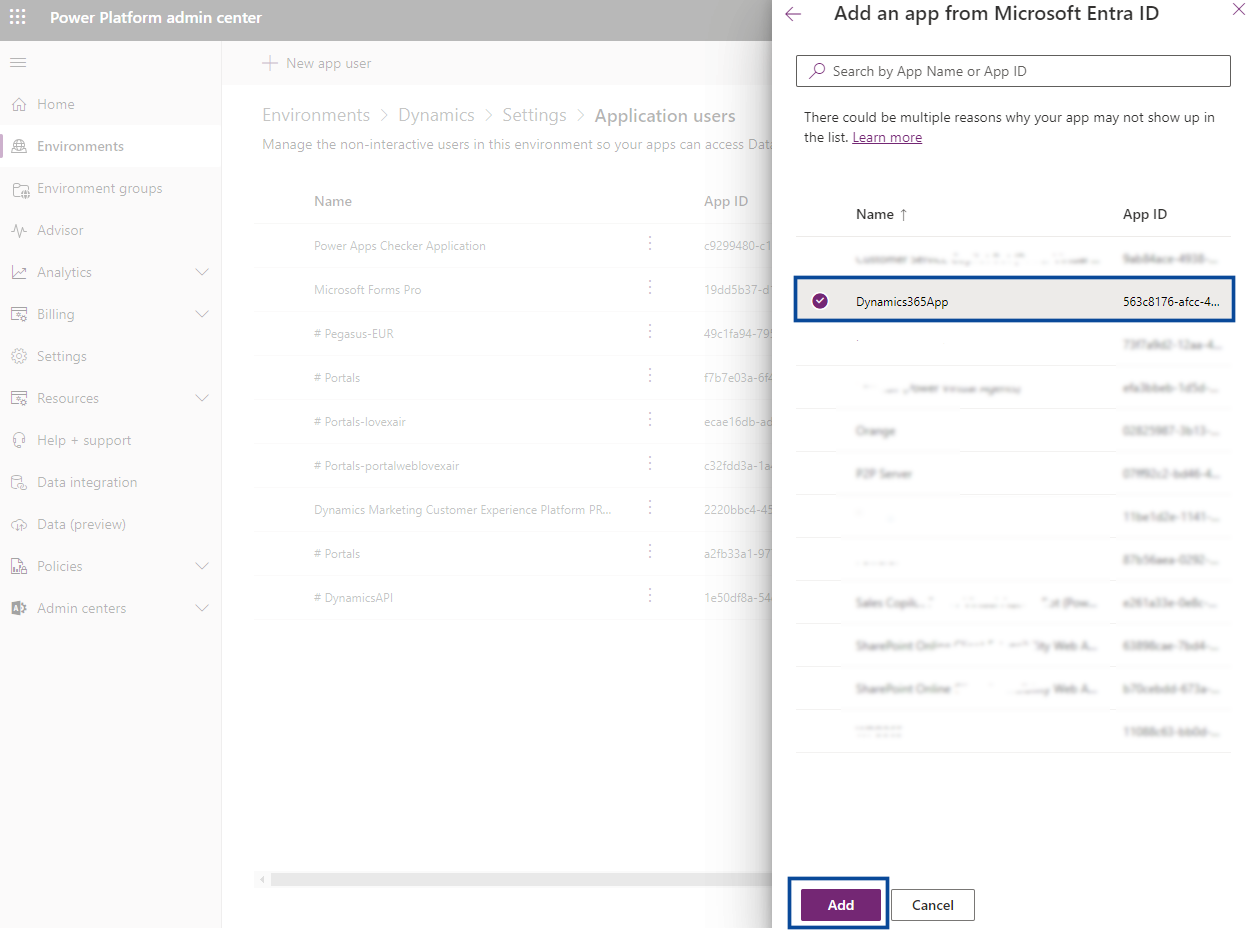The width and height of the screenshot is (1253, 930).
Task: Click the Billing icon in sidebar
Action: point(18,314)
